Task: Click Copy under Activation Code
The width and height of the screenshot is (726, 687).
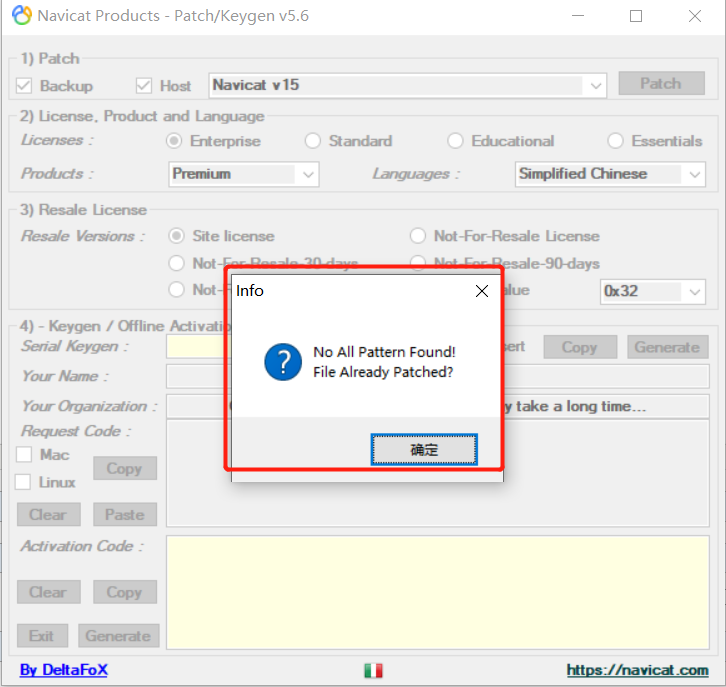Action: point(125,592)
